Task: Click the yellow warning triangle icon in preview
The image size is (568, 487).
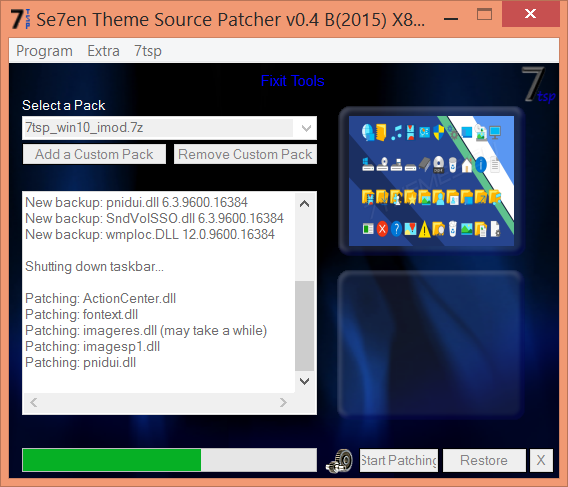Action: coord(424,230)
